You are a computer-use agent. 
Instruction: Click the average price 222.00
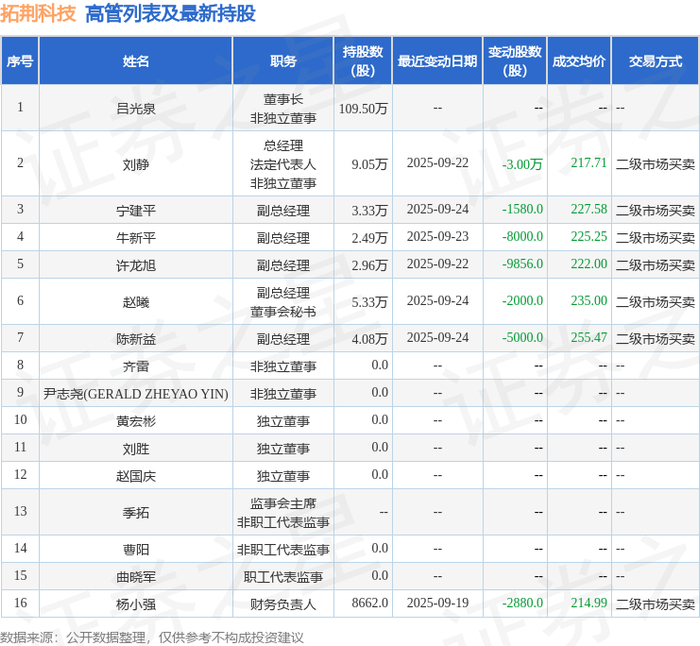pos(589,264)
